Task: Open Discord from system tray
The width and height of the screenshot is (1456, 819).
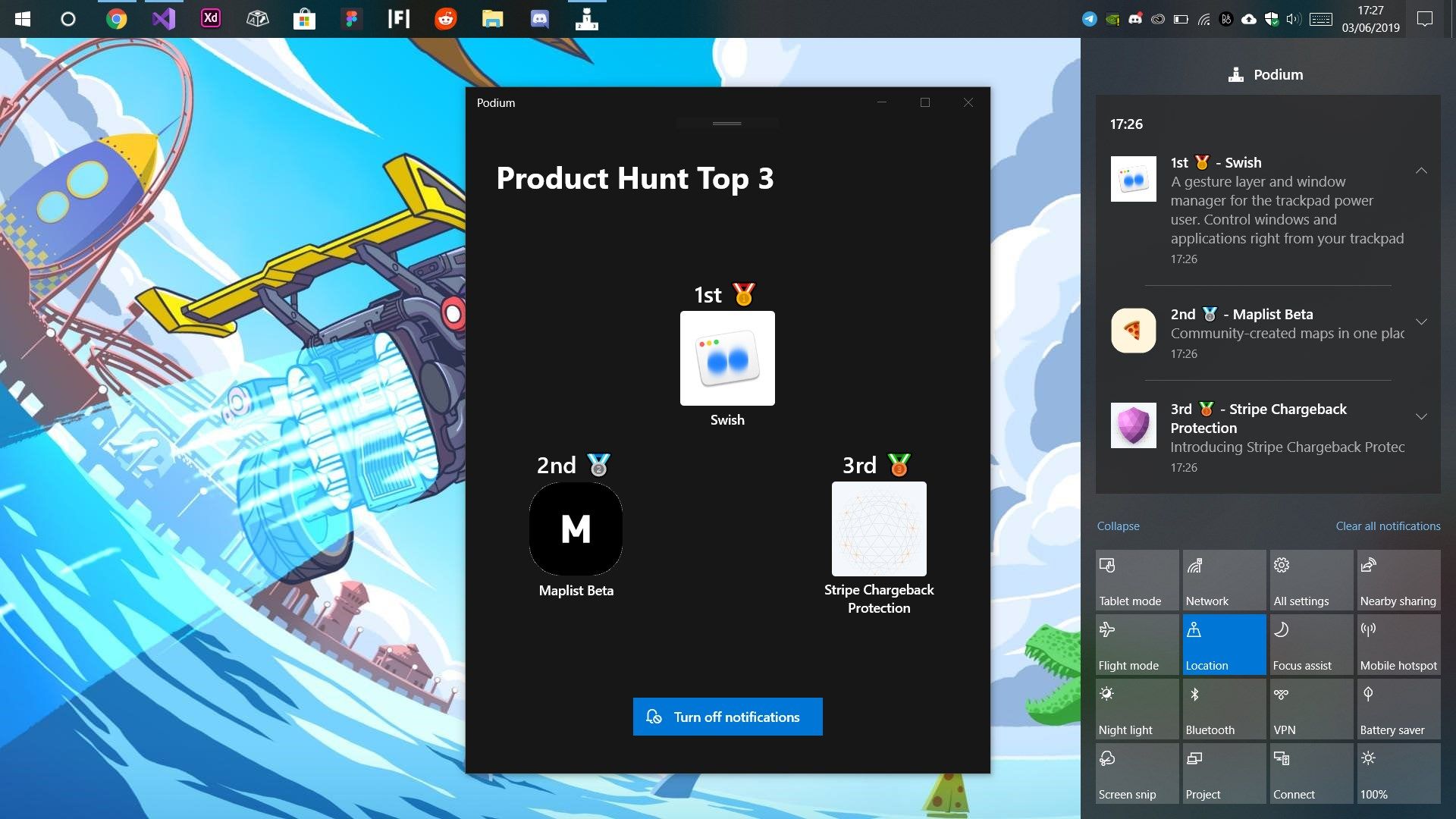Action: click(x=1135, y=18)
